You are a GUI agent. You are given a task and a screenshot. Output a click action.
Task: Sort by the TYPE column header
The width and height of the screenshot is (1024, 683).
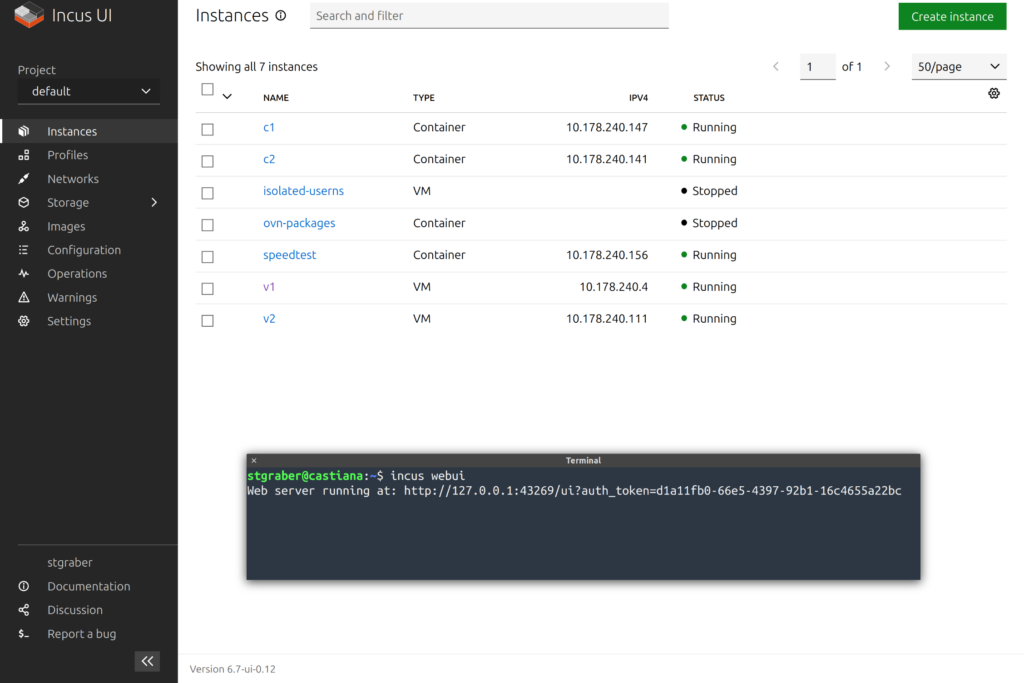coord(424,98)
